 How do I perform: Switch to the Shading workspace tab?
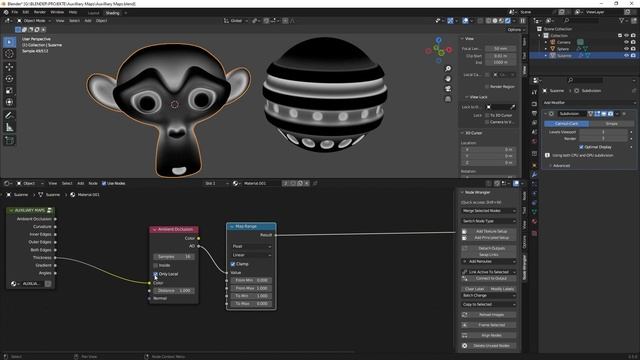(x=113, y=13)
